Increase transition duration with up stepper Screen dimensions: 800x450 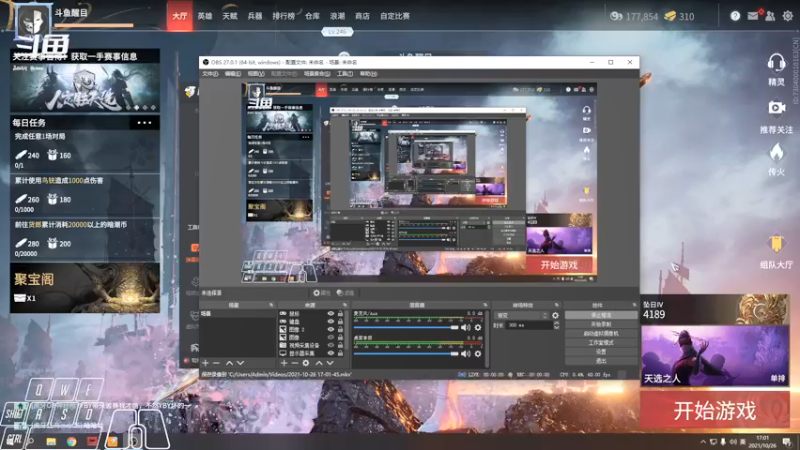pos(557,323)
